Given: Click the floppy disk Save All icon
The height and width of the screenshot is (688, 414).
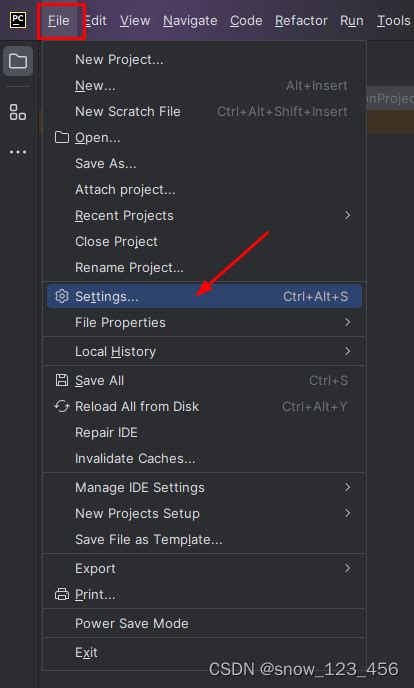Looking at the screenshot, I should point(62,380).
